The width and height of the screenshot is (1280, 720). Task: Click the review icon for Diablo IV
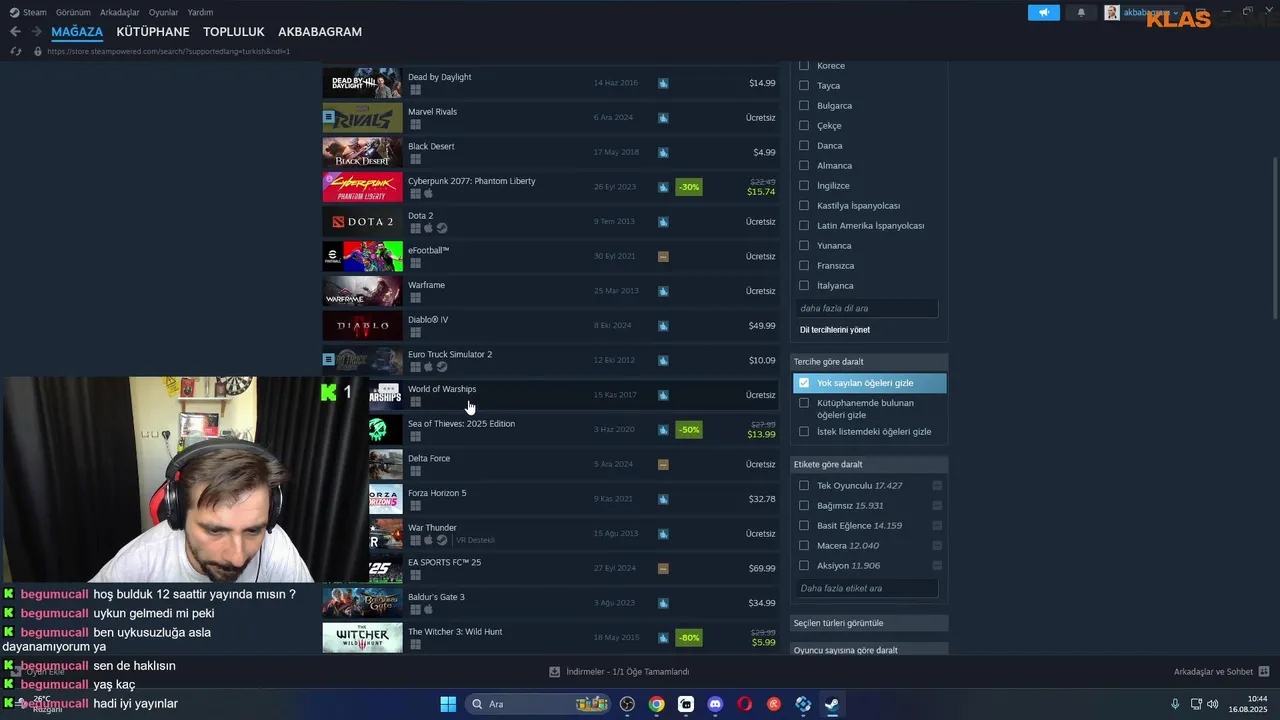(663, 326)
